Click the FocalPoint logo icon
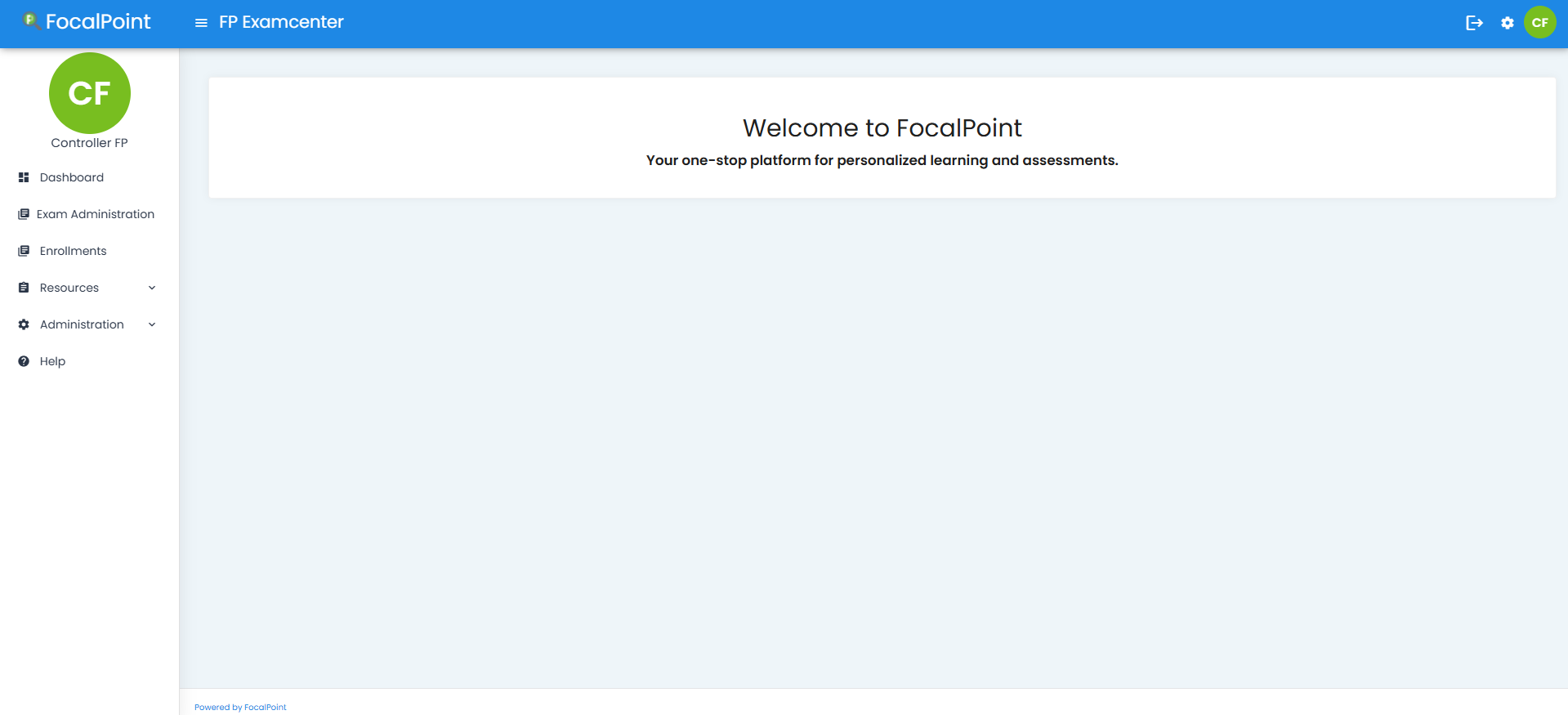Screen dimensions: 1568x715 31,20
